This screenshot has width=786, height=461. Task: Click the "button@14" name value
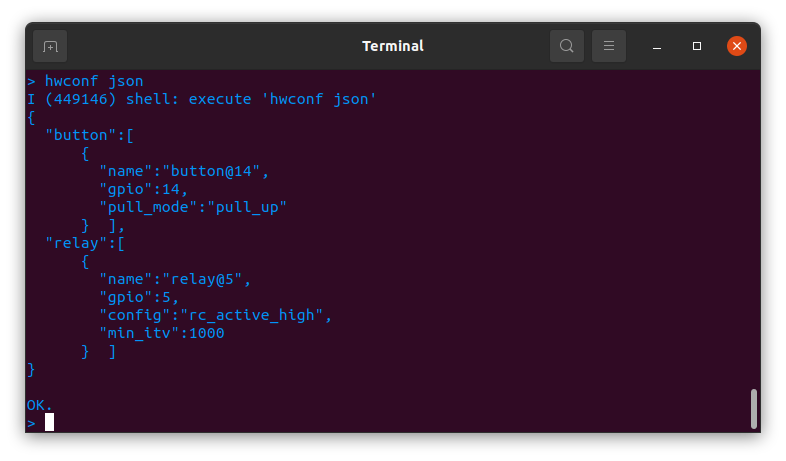211,171
